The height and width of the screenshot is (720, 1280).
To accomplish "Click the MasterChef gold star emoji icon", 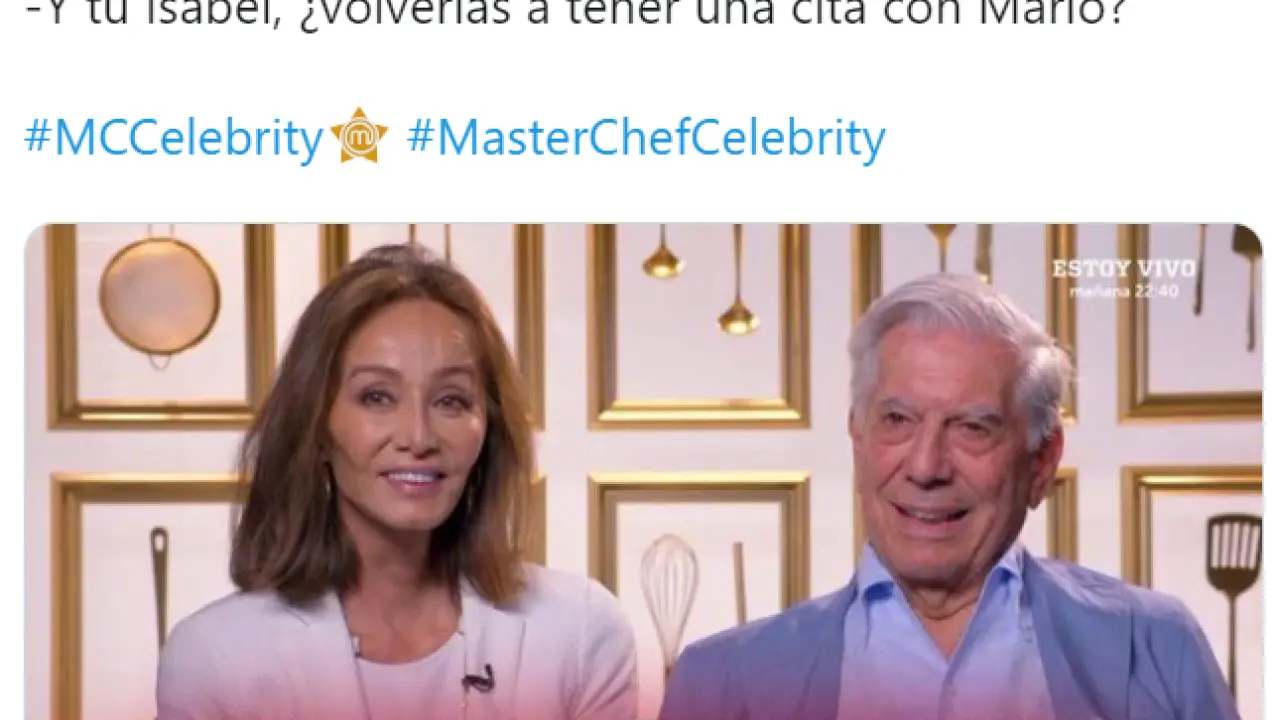I will coord(359,136).
